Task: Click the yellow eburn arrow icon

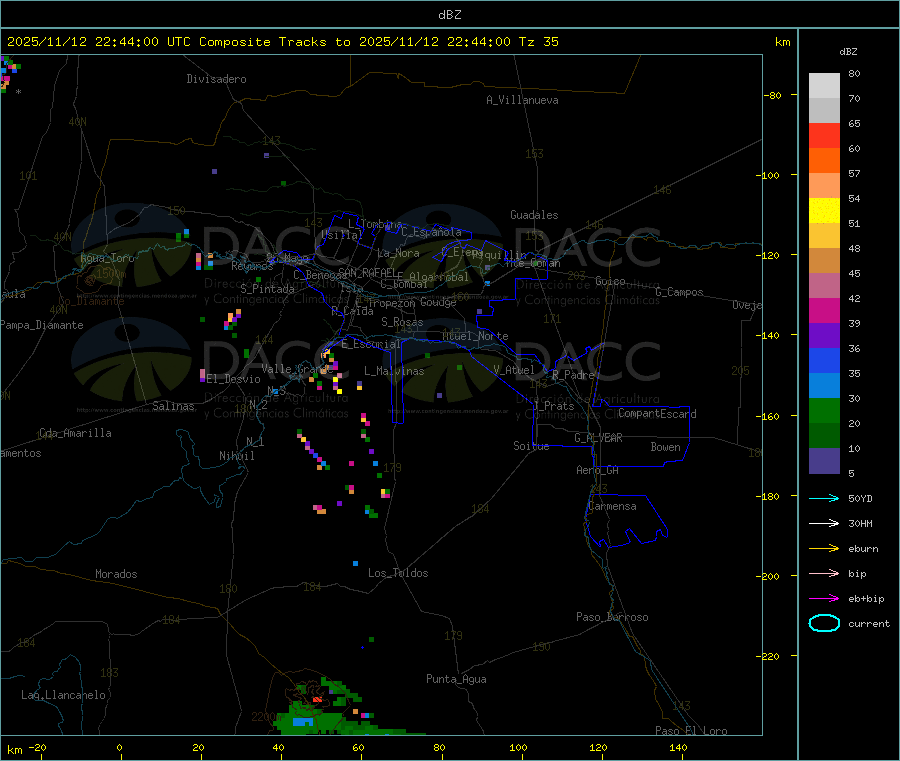Action: pos(824,548)
